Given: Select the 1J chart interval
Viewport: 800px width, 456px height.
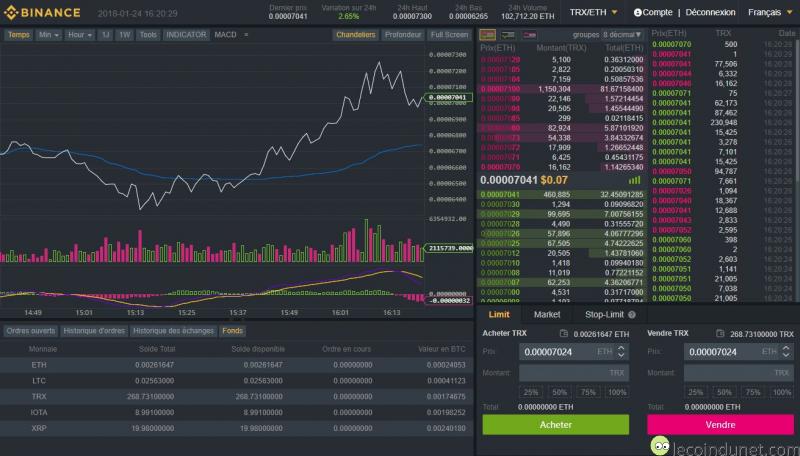Looking at the screenshot, I should pyautogui.click(x=105, y=35).
